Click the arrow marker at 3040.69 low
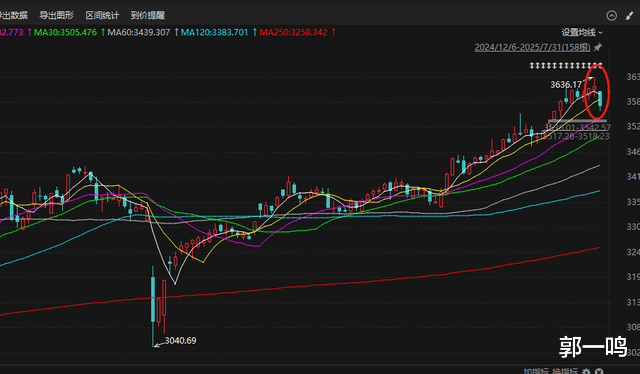This screenshot has height=374, width=640. point(157,345)
